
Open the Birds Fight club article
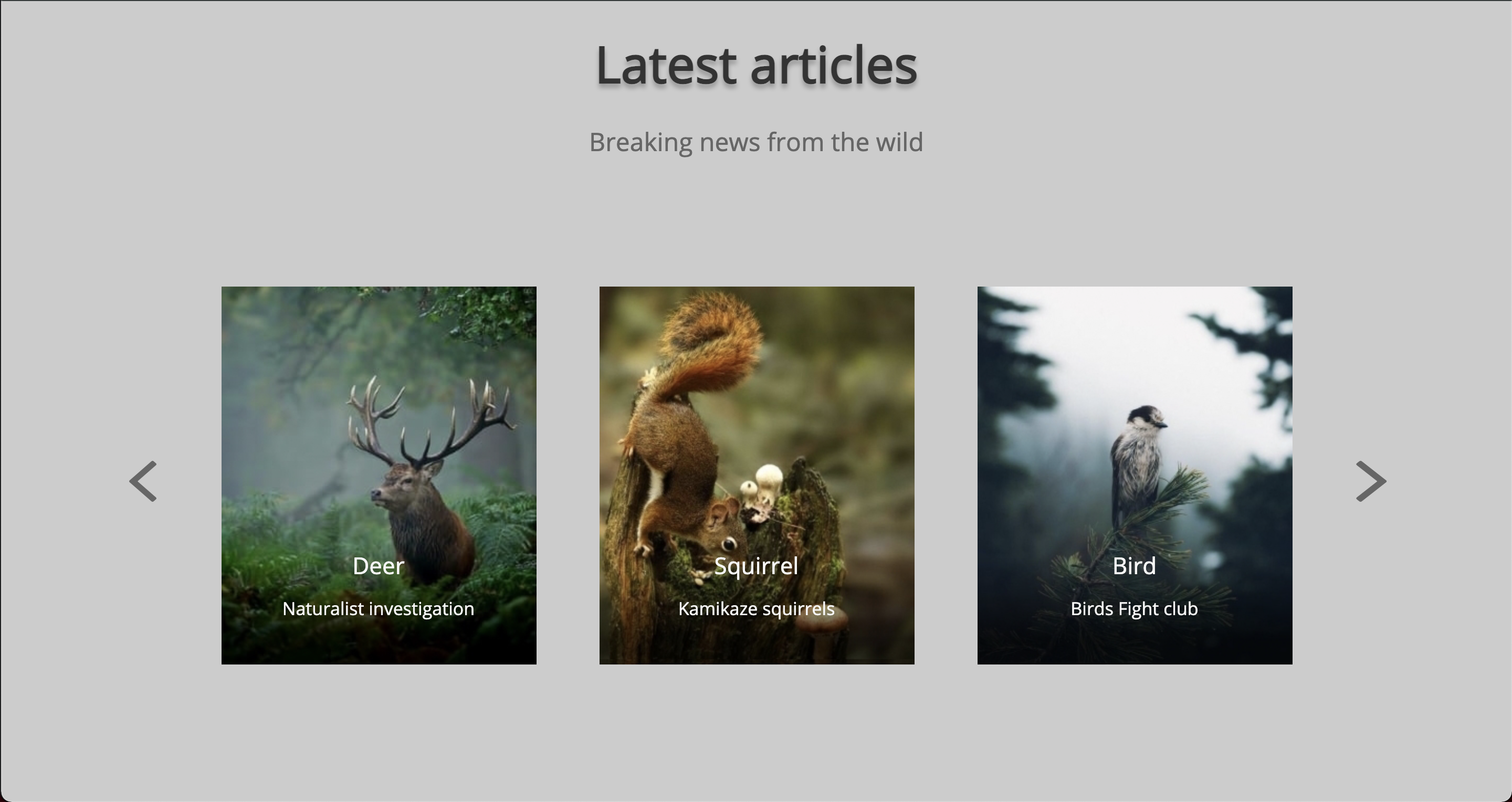(1134, 608)
